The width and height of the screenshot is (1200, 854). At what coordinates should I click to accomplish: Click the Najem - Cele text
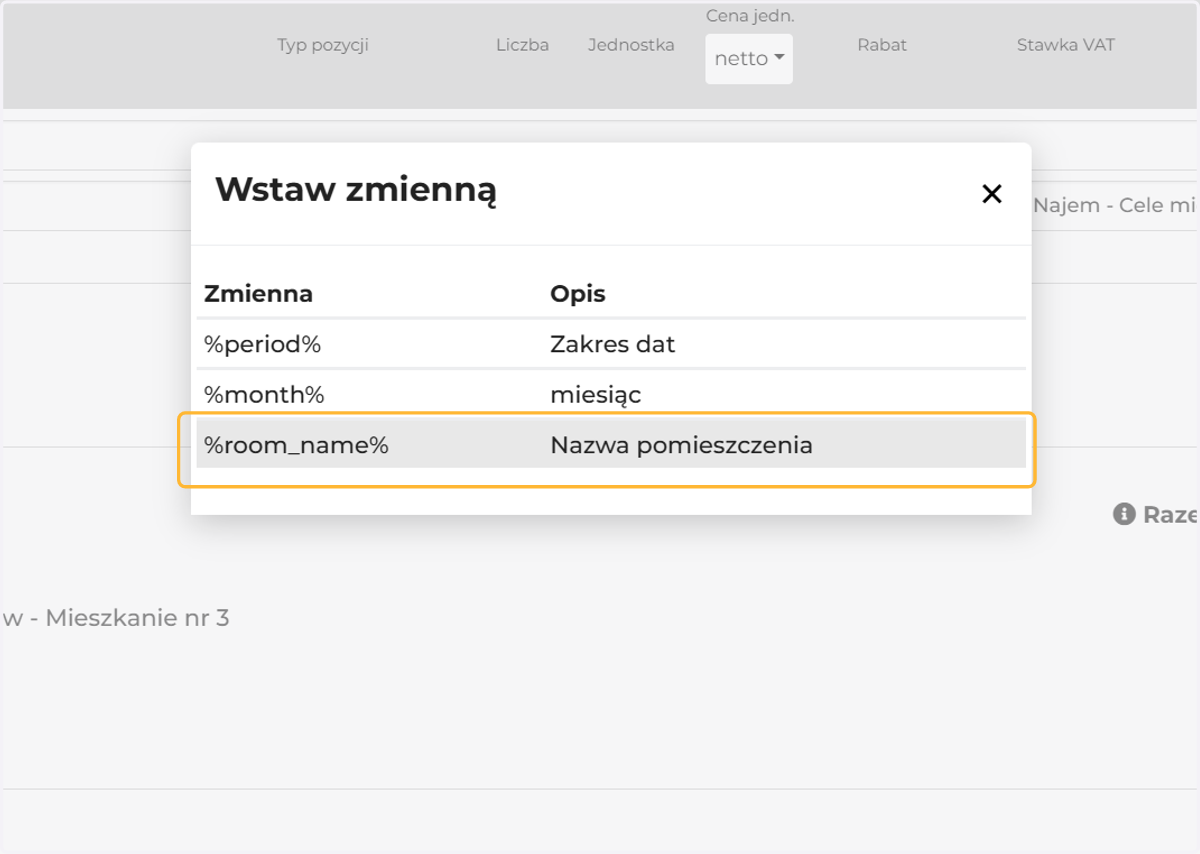click(x=1098, y=205)
